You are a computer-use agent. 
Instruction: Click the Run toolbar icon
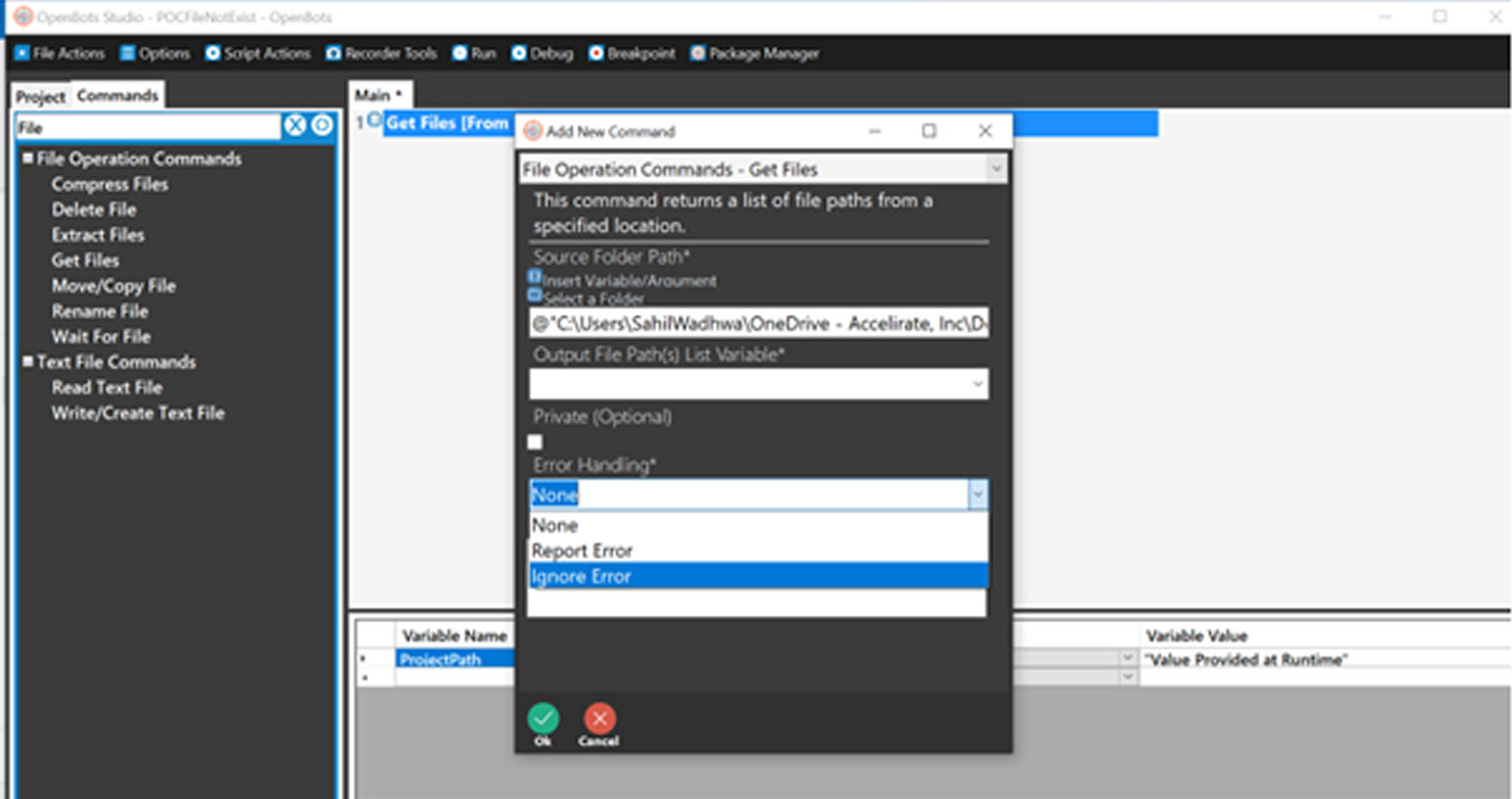tap(460, 53)
